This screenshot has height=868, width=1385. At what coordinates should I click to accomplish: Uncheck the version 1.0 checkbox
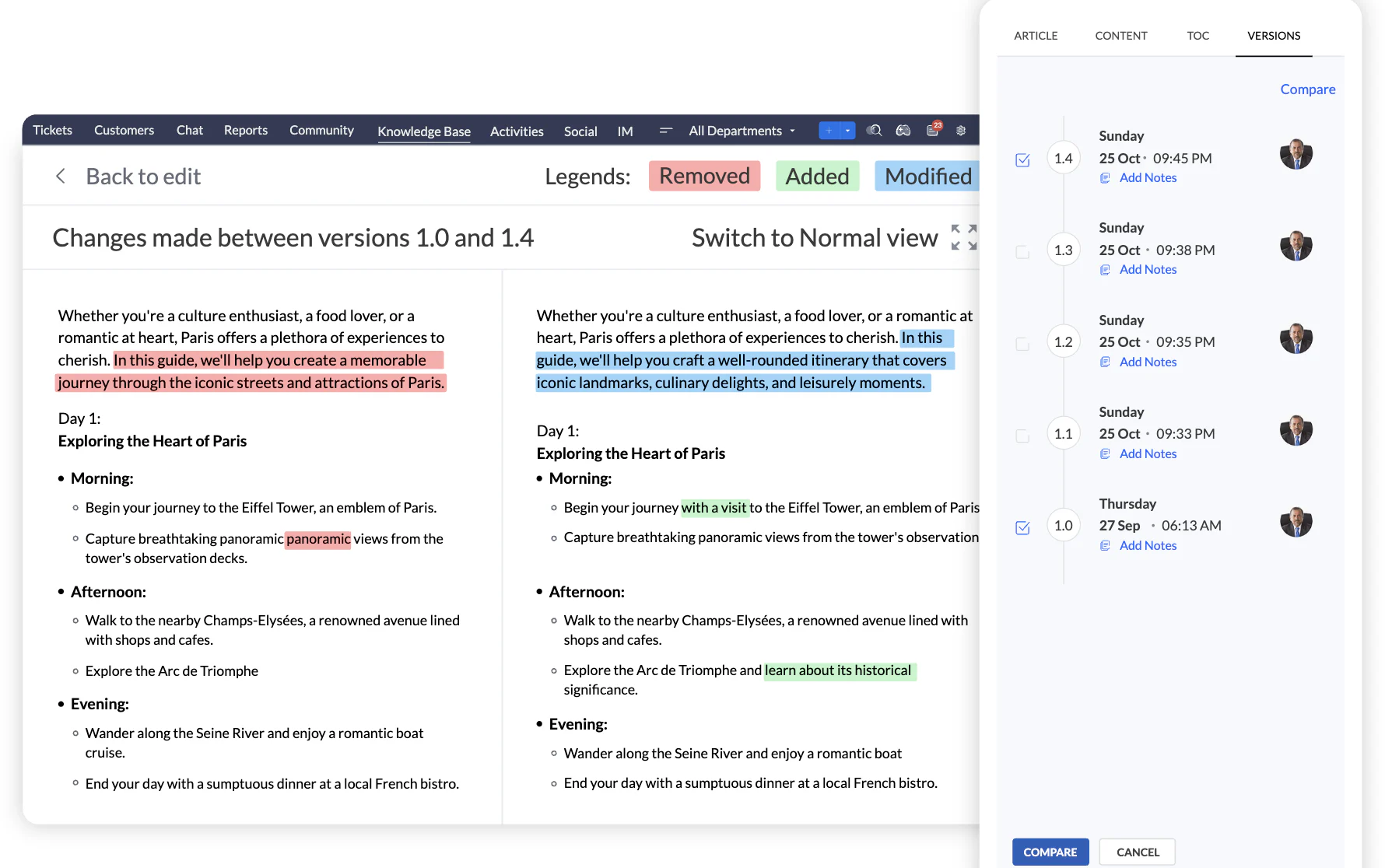tap(1022, 528)
